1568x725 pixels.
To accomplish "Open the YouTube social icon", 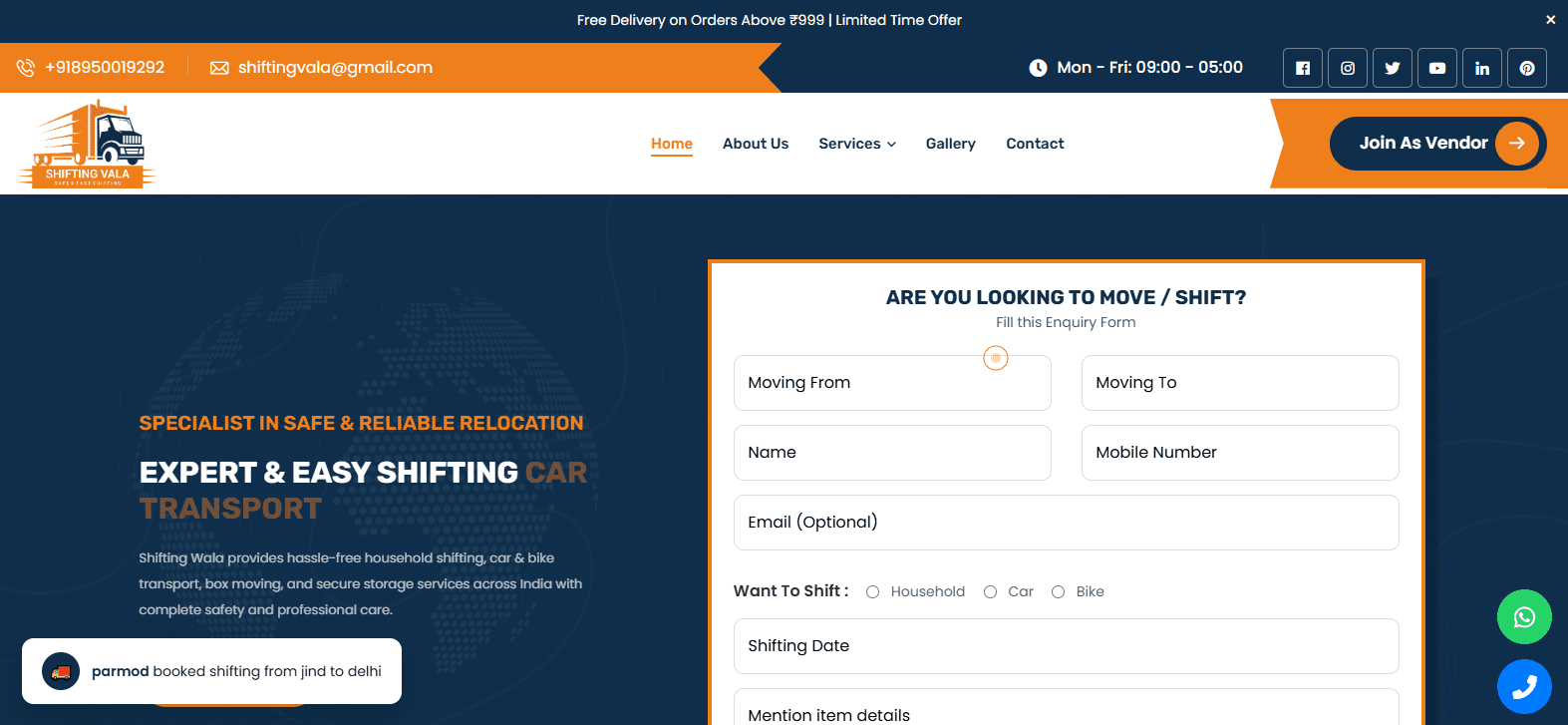I will pyautogui.click(x=1437, y=68).
